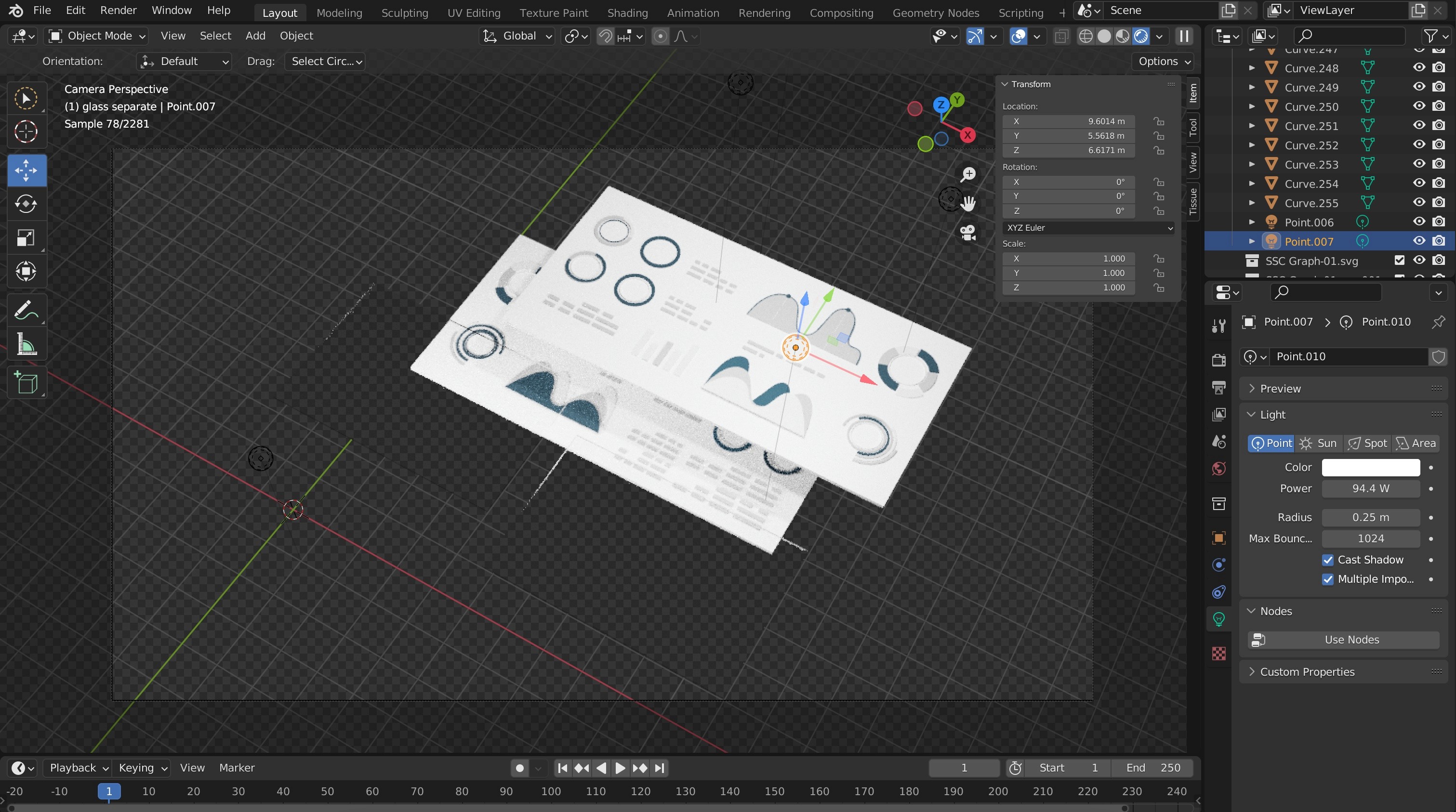
Task: Select the Annotate pencil tool
Action: coord(26,310)
